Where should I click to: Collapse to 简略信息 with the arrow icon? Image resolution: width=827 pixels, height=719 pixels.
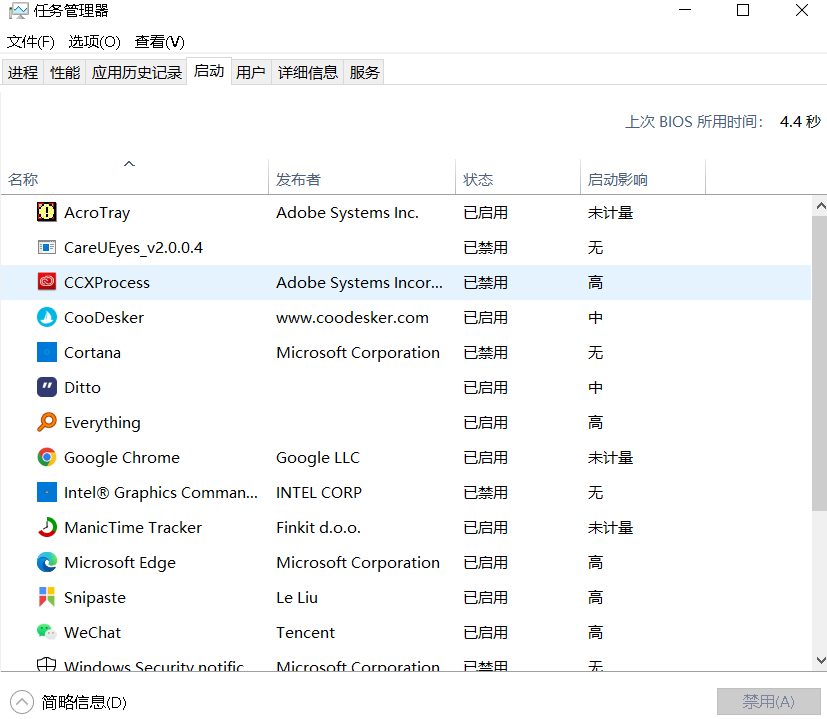pyautogui.click(x=22, y=702)
